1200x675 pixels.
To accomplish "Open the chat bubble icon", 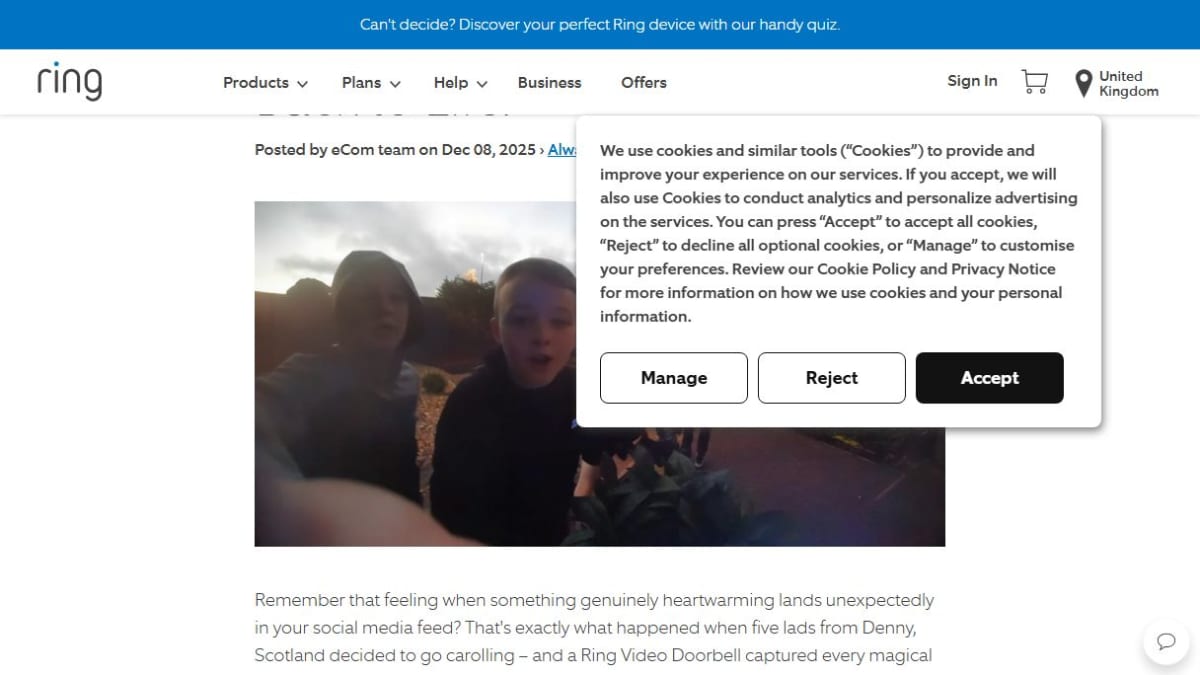I will [1166, 641].
